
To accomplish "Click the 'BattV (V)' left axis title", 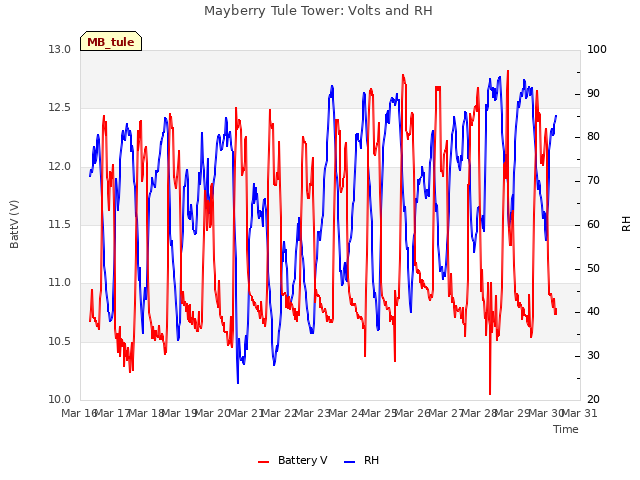I will click(14, 224).
